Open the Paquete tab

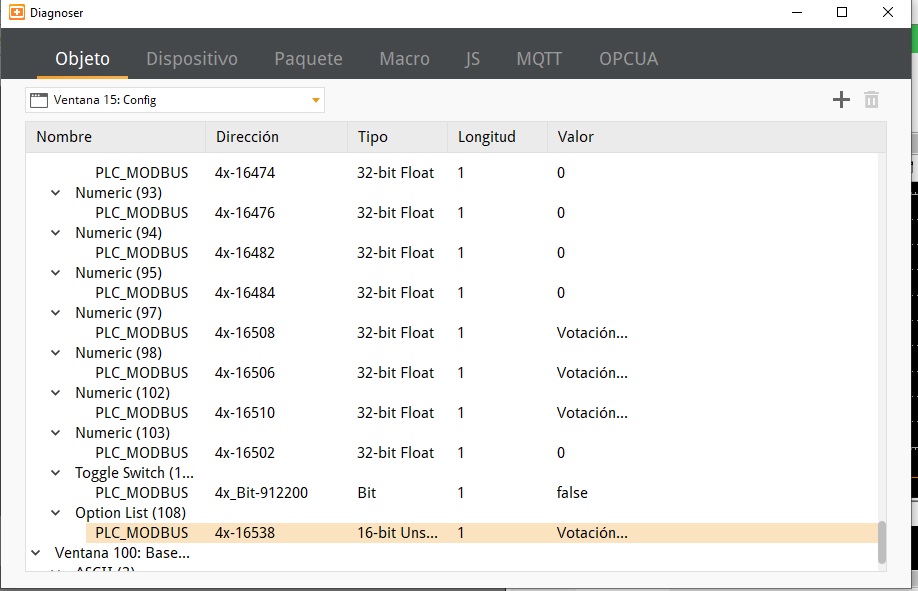point(309,59)
